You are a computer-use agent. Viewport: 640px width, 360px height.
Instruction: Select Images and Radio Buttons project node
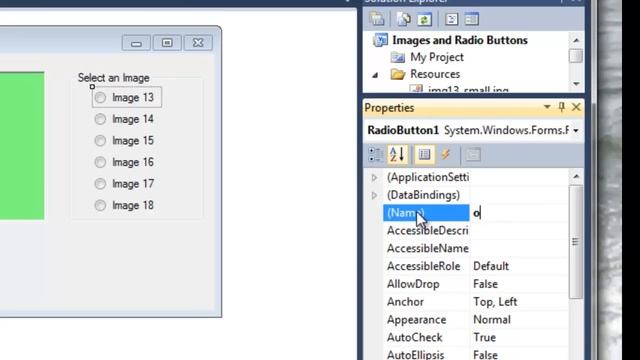[x=460, y=40]
